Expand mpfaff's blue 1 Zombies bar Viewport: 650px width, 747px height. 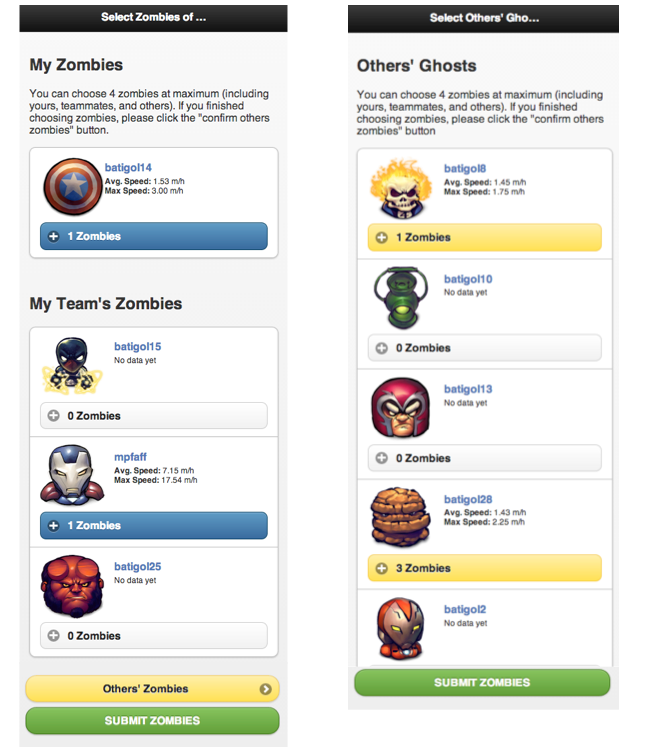coord(154,525)
